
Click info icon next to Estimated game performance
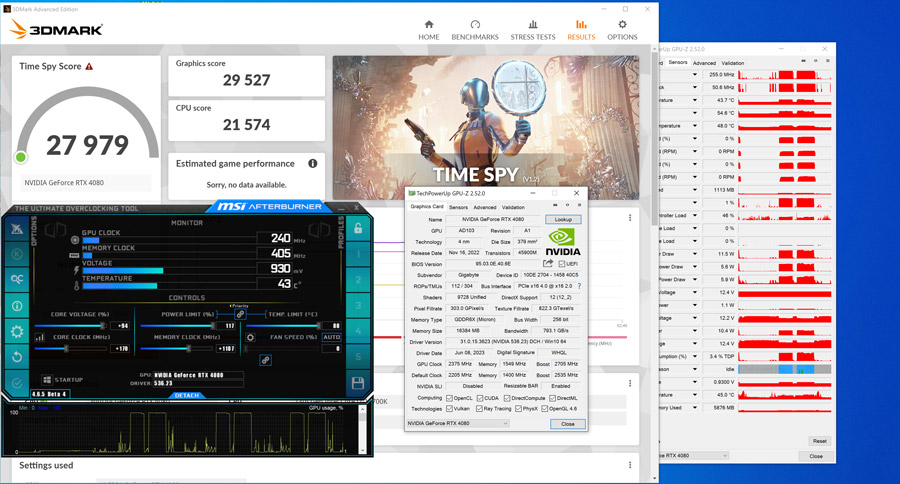point(313,164)
